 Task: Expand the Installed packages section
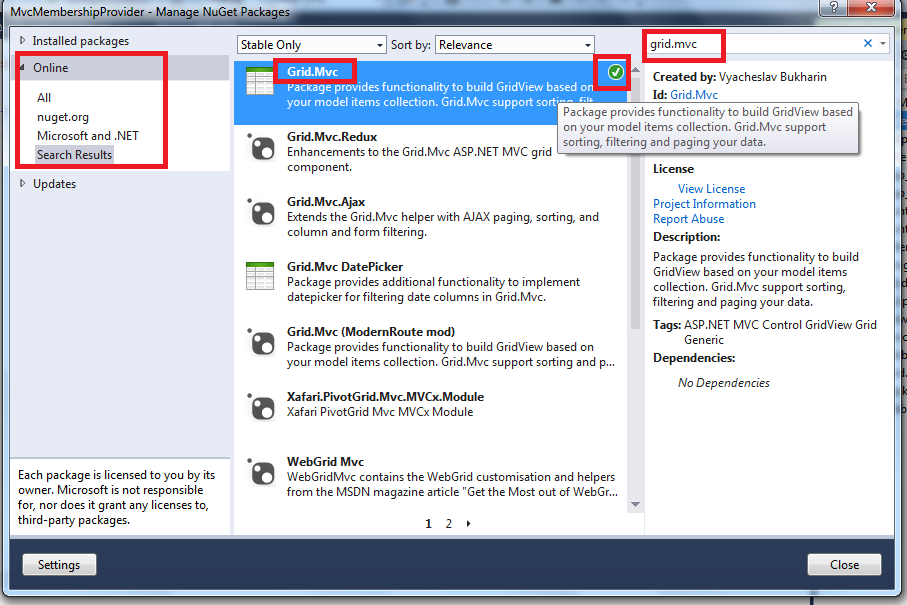23,40
